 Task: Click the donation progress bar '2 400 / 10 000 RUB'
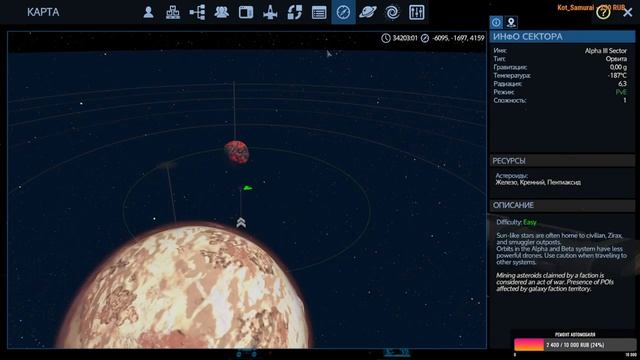[x=574, y=345]
